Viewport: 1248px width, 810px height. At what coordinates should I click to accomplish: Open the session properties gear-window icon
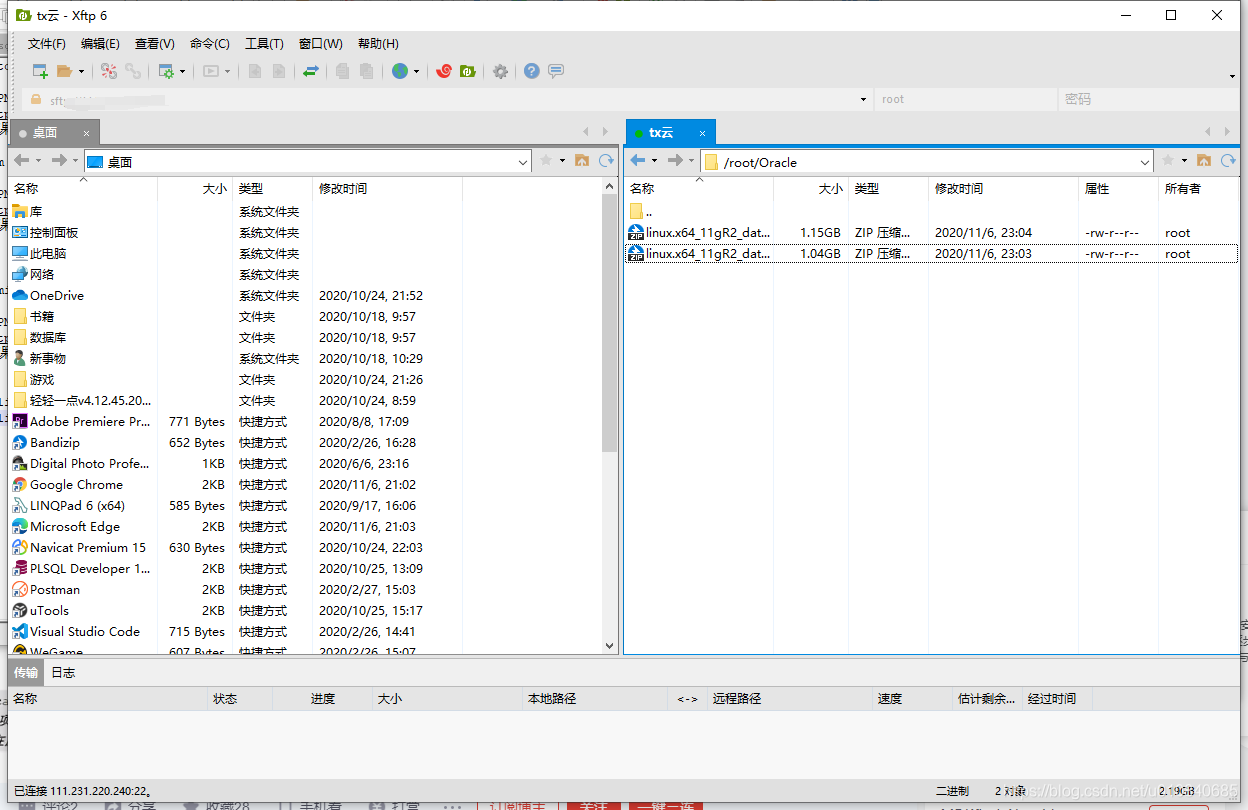point(166,71)
